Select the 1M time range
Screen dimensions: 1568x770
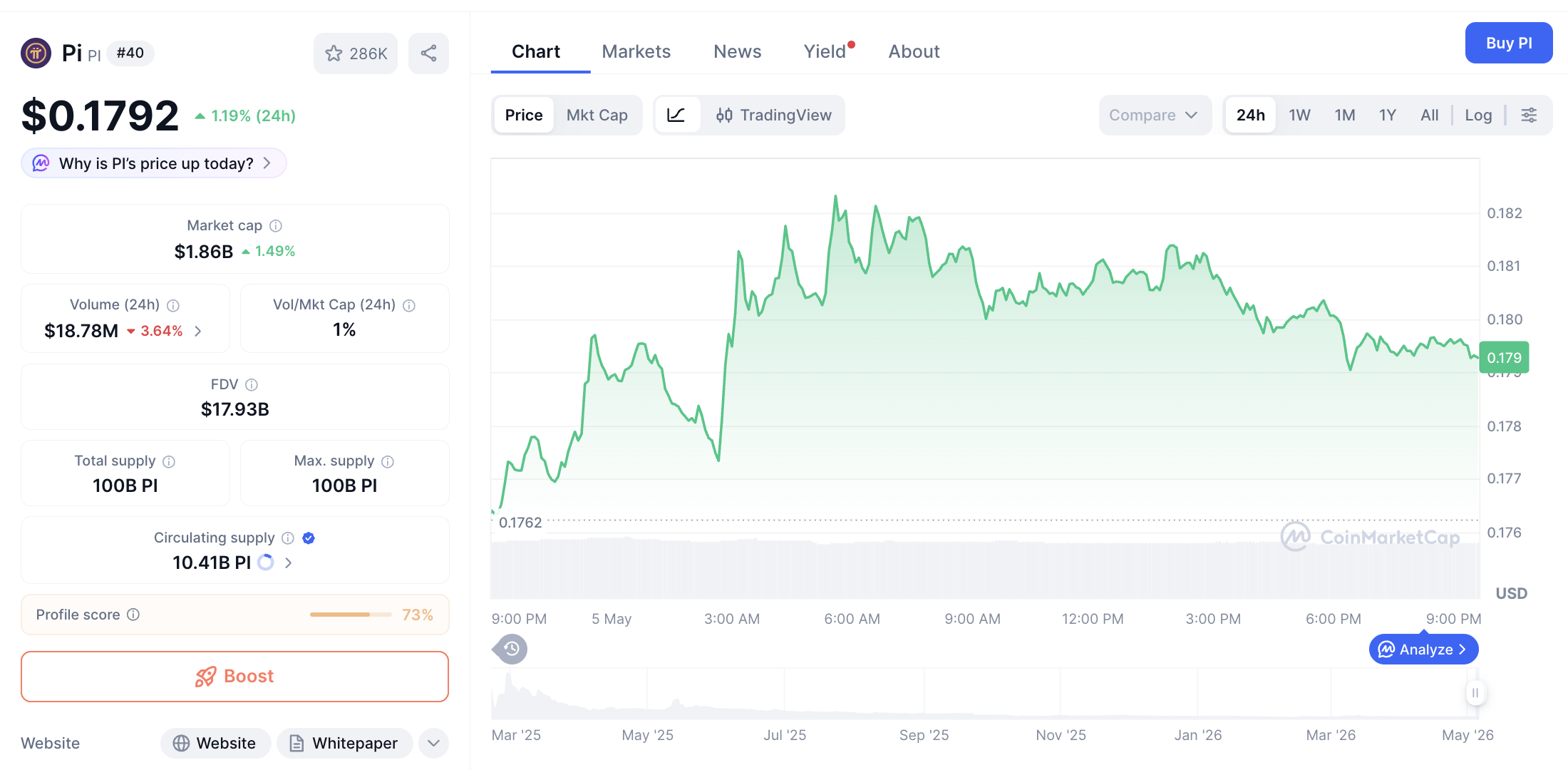point(1345,115)
